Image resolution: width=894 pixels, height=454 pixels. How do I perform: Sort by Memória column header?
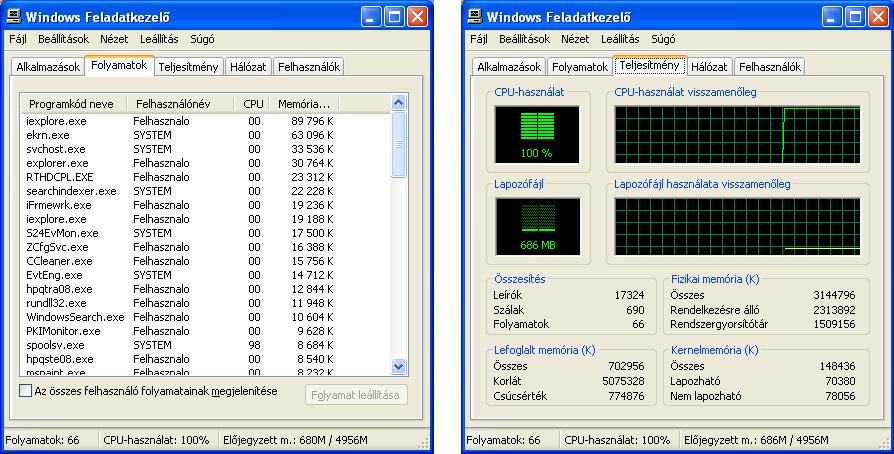pos(304,104)
